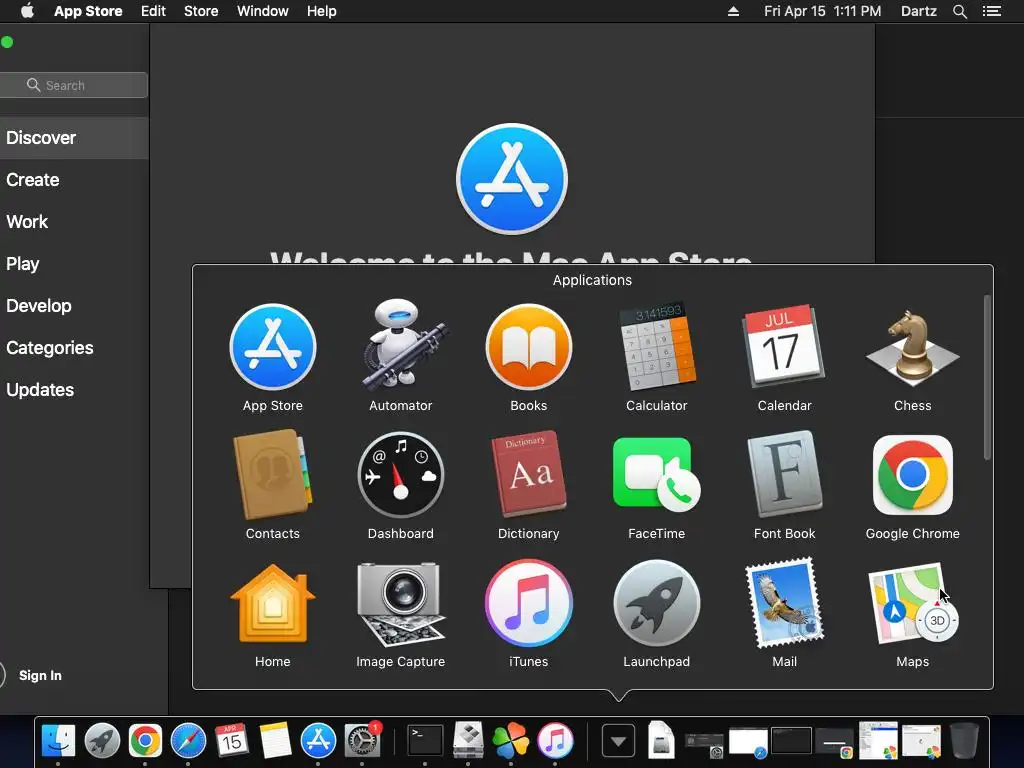The width and height of the screenshot is (1024, 768).
Task: Open the Contacts app
Action: click(x=273, y=475)
